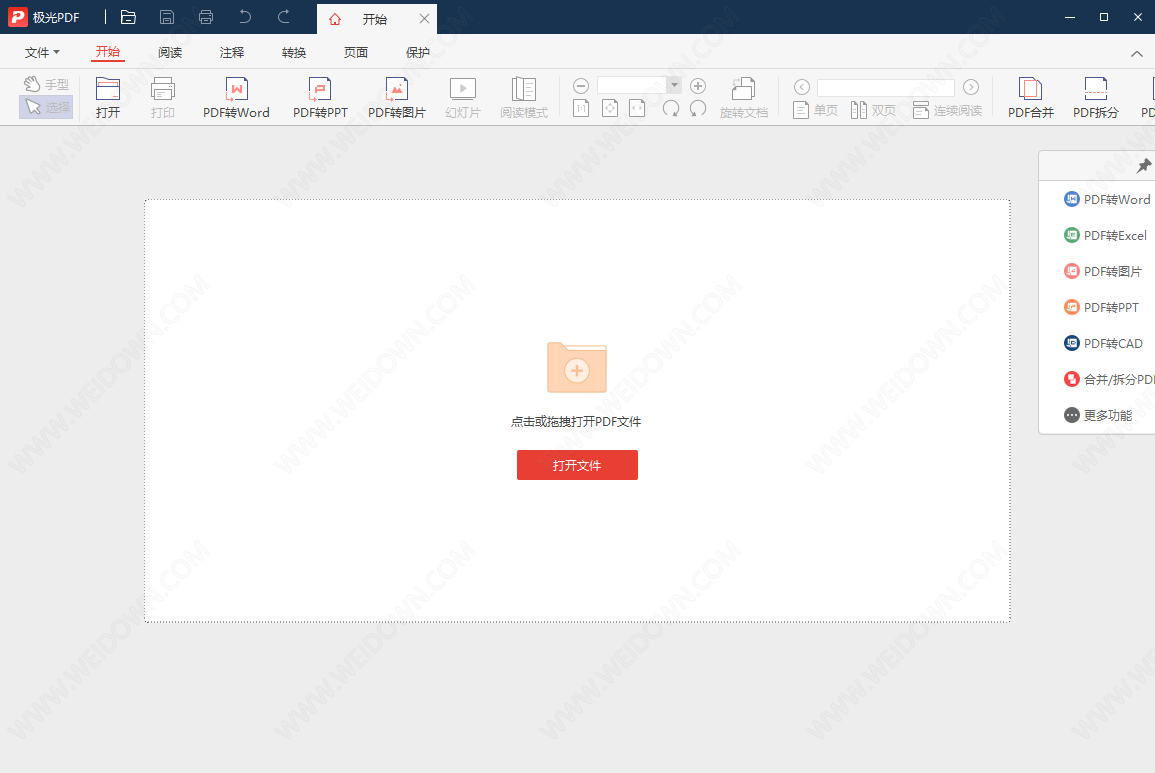Choose PDF转Excel in the side panel
Screen dimensions: 1155x773
pos(1105,236)
